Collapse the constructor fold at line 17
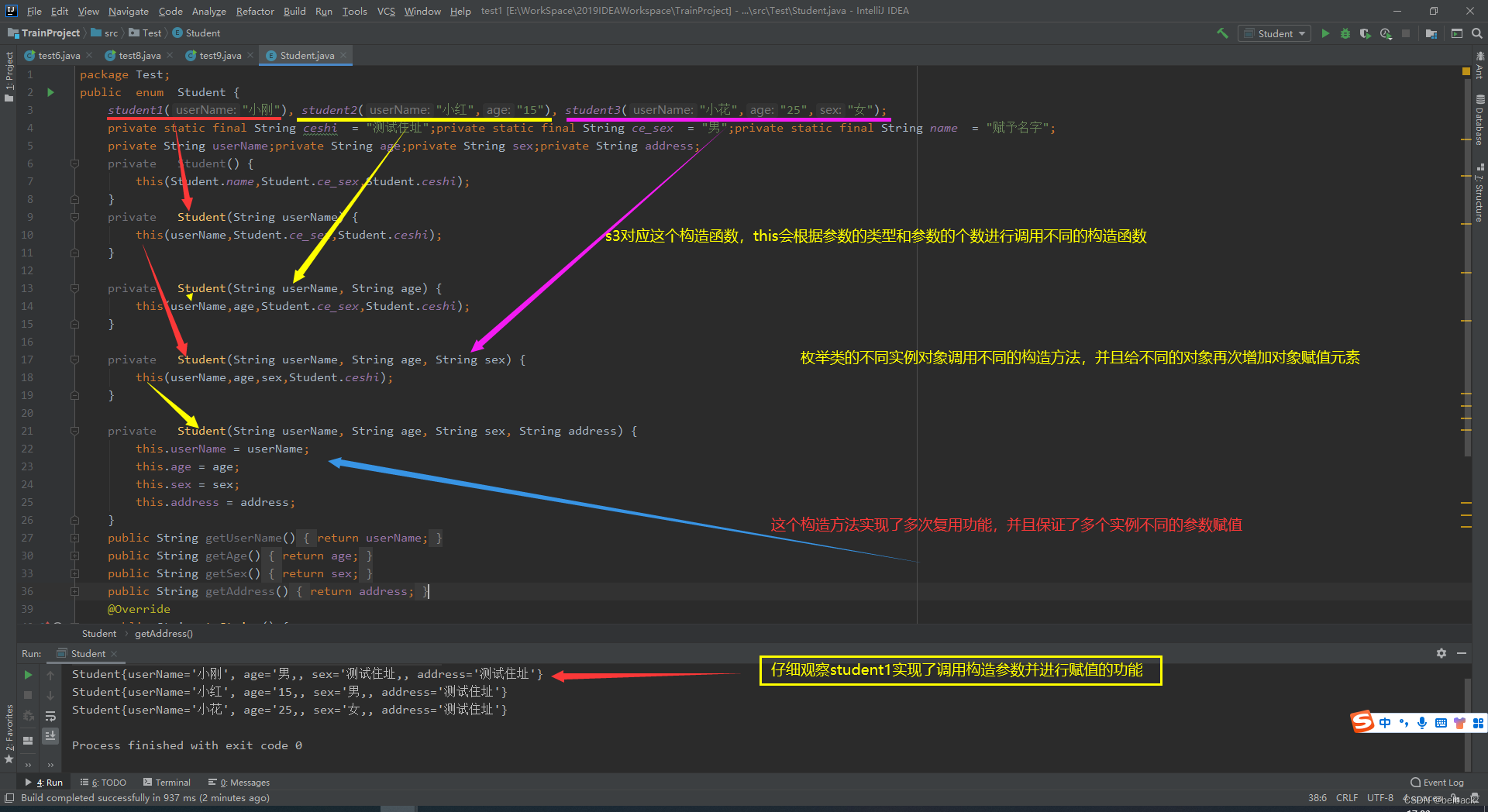 [x=75, y=360]
